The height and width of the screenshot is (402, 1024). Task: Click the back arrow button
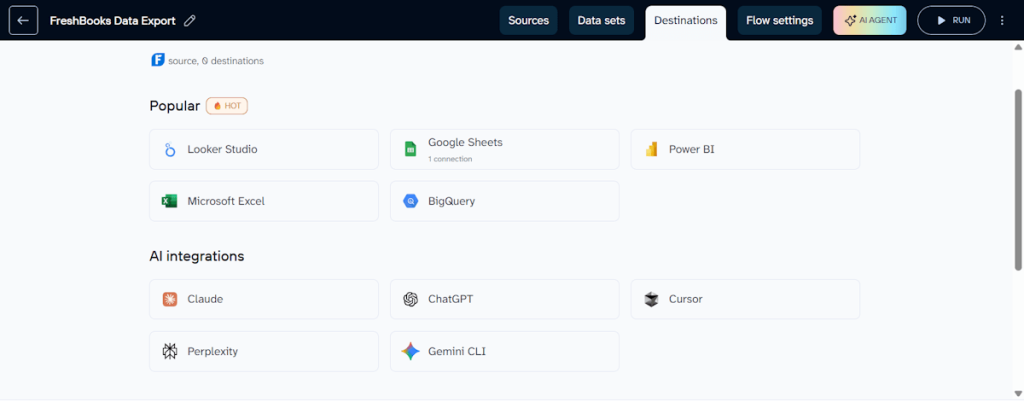pyautogui.click(x=24, y=20)
